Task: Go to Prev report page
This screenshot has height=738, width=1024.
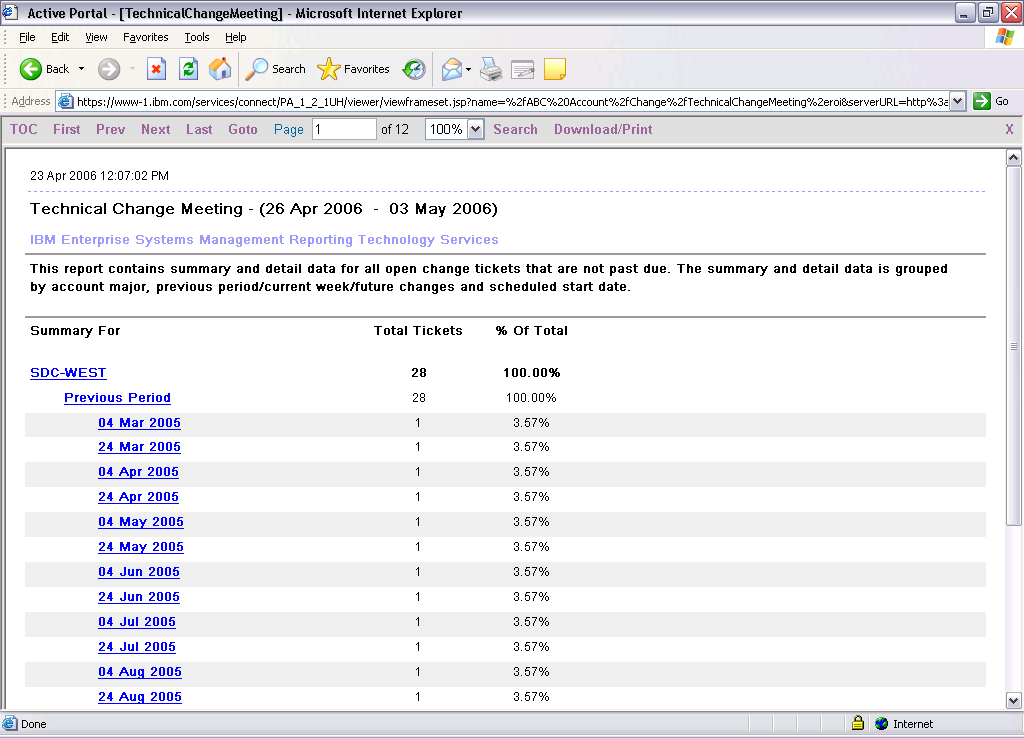Action: coord(110,129)
